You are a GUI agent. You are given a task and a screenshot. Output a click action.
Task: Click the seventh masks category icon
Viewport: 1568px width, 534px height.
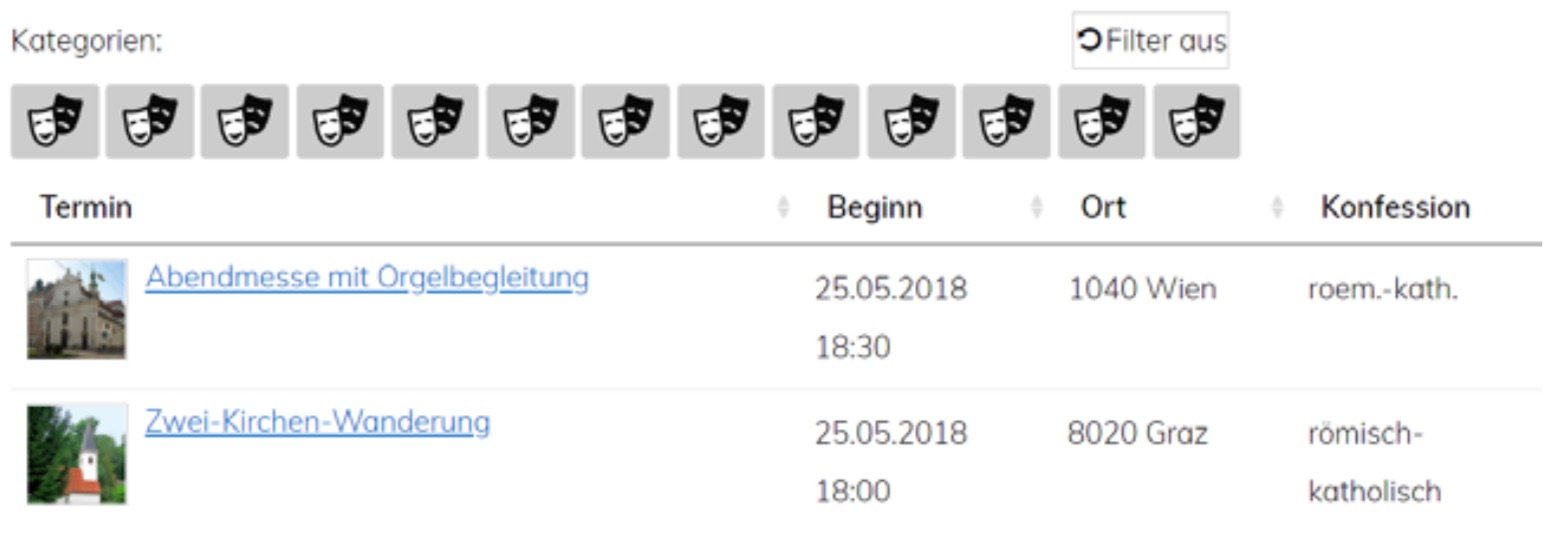pos(626,121)
